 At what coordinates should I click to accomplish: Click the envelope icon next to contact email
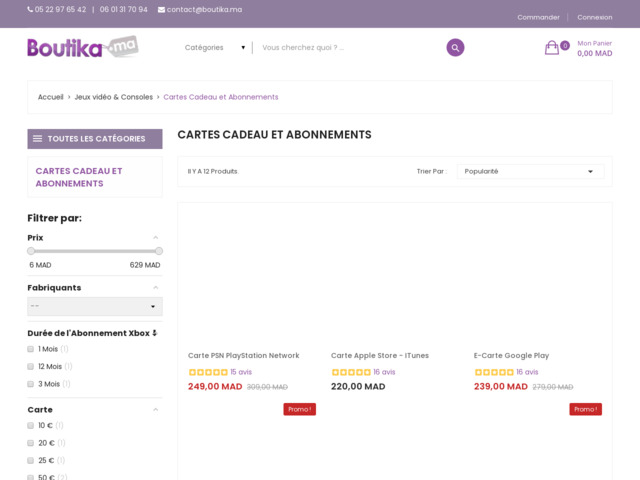click(161, 10)
